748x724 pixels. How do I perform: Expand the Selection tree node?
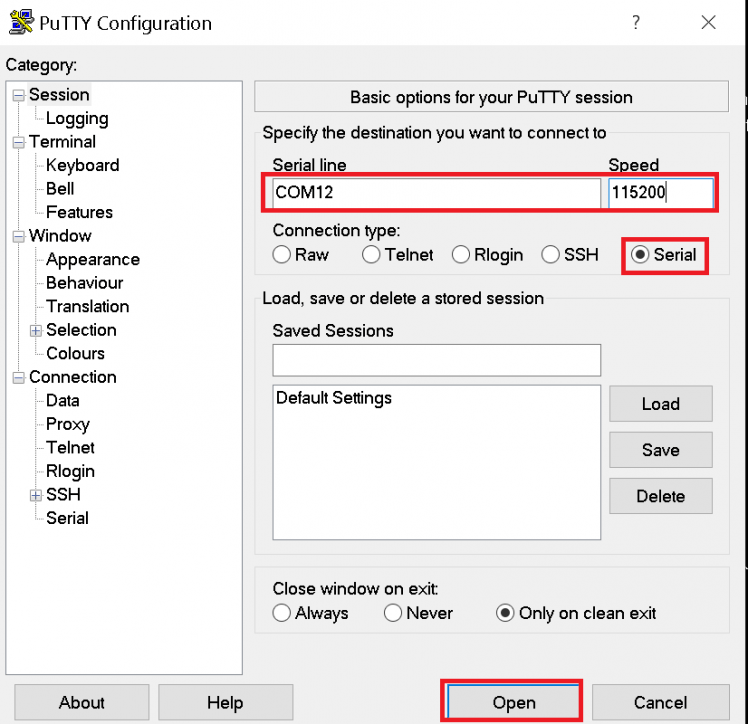point(36,330)
